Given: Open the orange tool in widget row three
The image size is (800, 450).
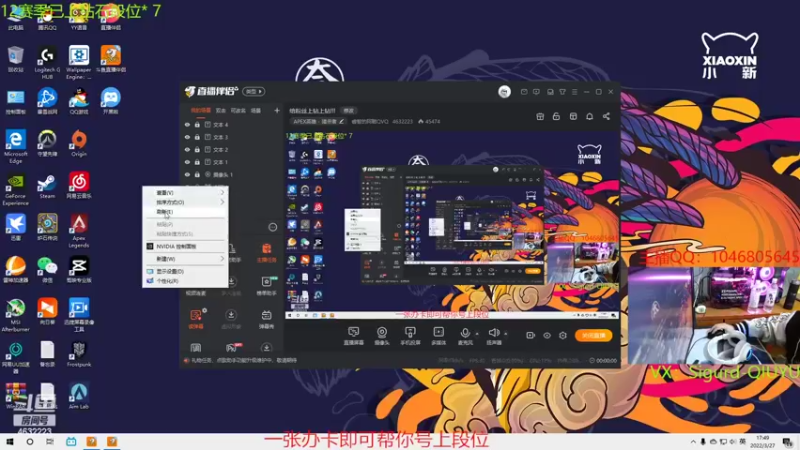Looking at the screenshot, I should click(x=196, y=319).
